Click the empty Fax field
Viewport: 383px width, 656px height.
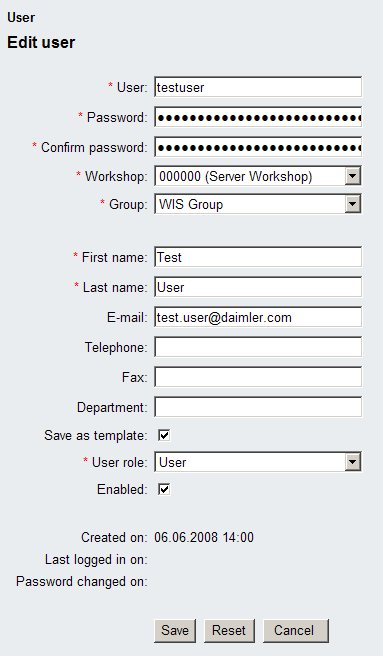pos(258,377)
